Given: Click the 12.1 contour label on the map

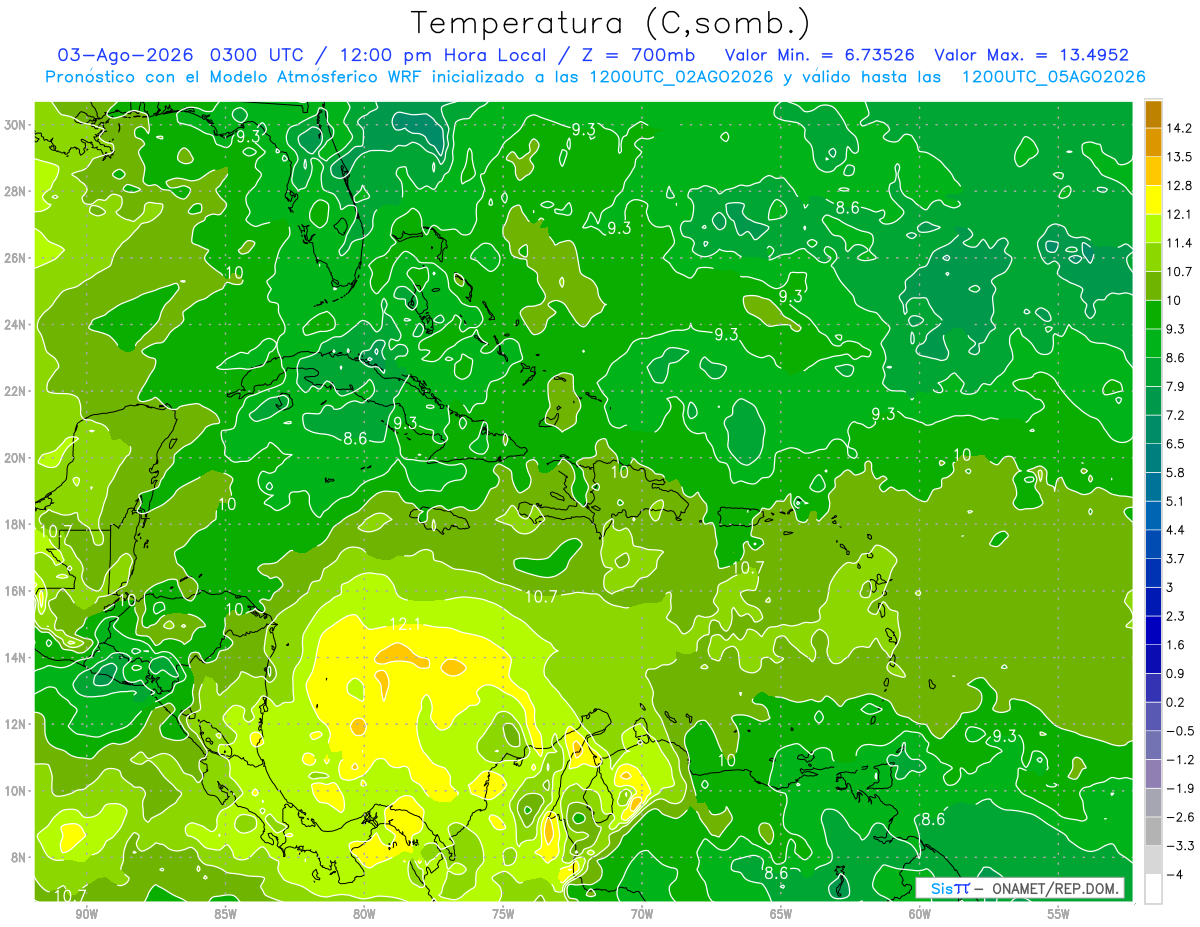Looking at the screenshot, I should (405, 624).
